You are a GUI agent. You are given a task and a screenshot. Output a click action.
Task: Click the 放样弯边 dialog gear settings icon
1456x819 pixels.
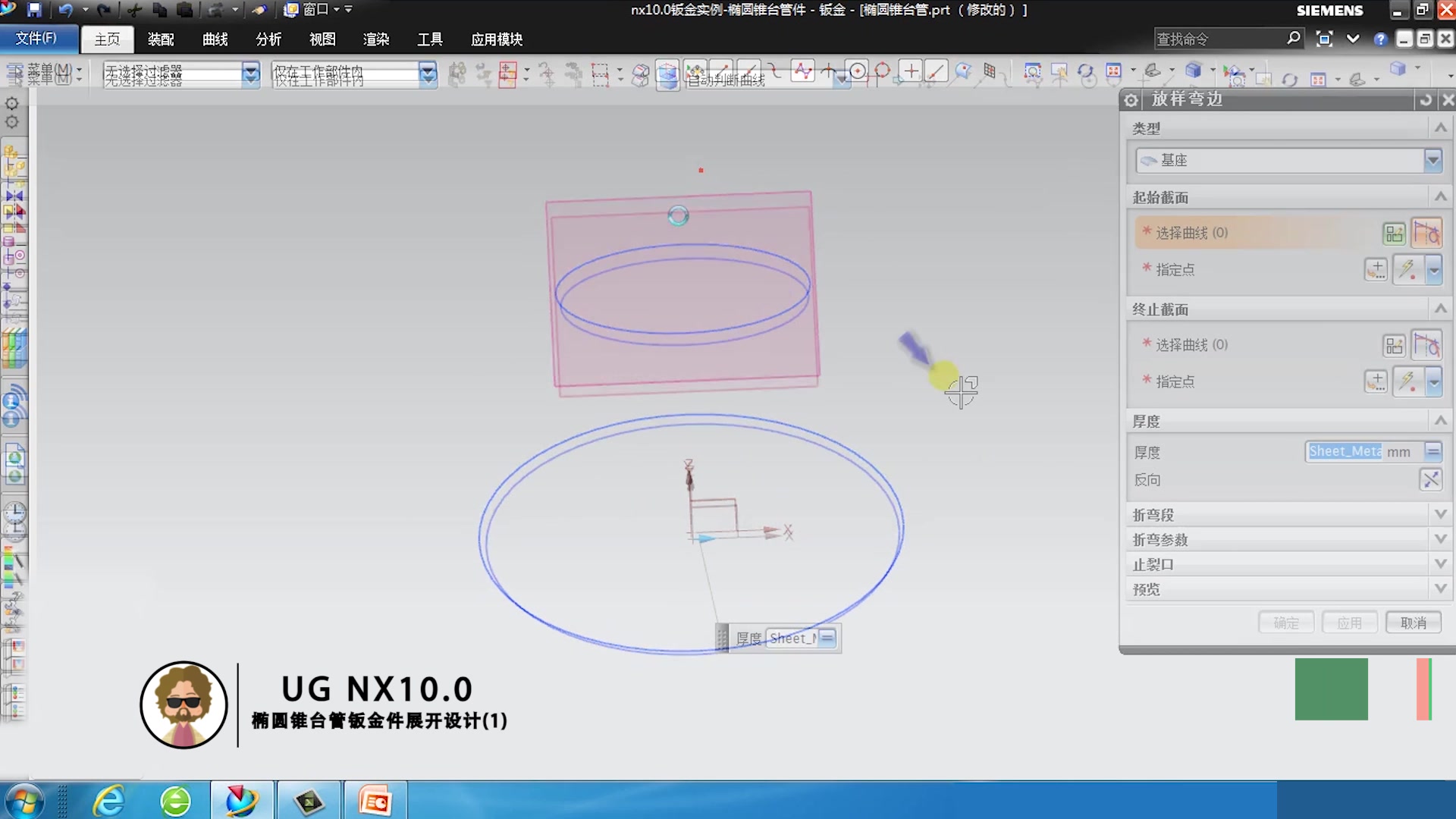(x=1131, y=100)
